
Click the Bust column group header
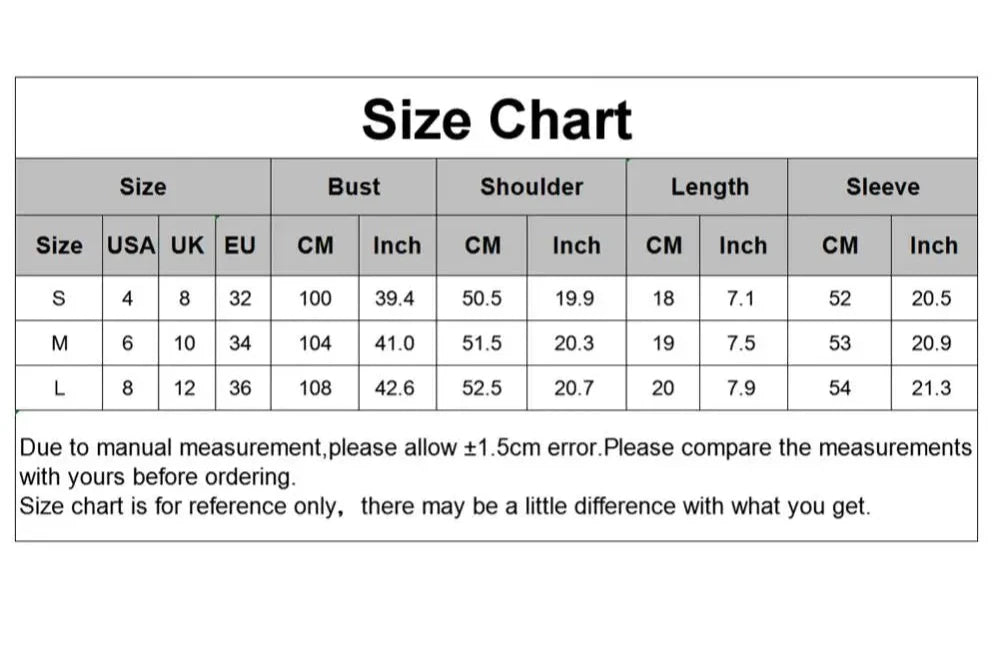pos(354,187)
